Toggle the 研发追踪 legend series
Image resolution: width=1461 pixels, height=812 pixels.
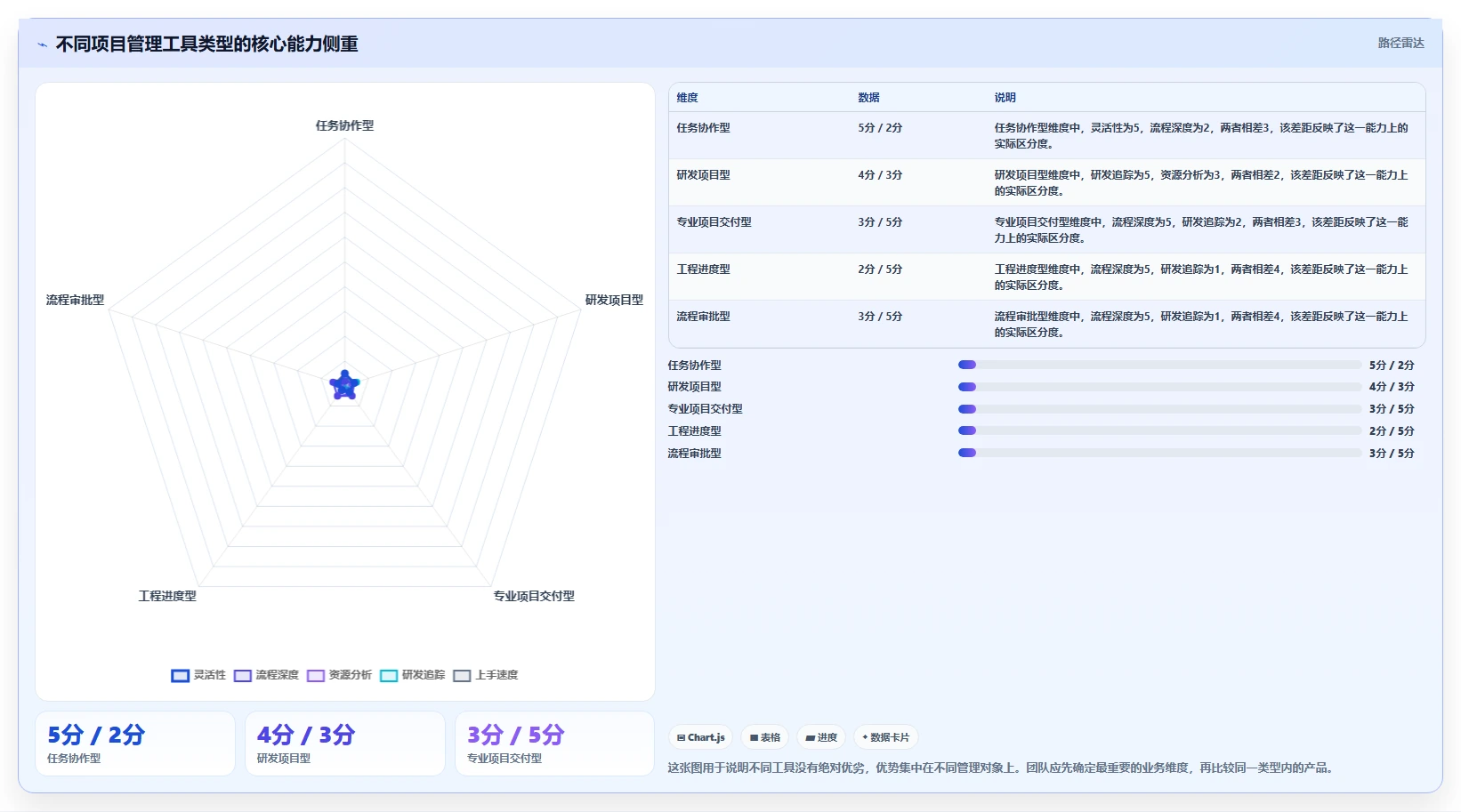tap(412, 675)
